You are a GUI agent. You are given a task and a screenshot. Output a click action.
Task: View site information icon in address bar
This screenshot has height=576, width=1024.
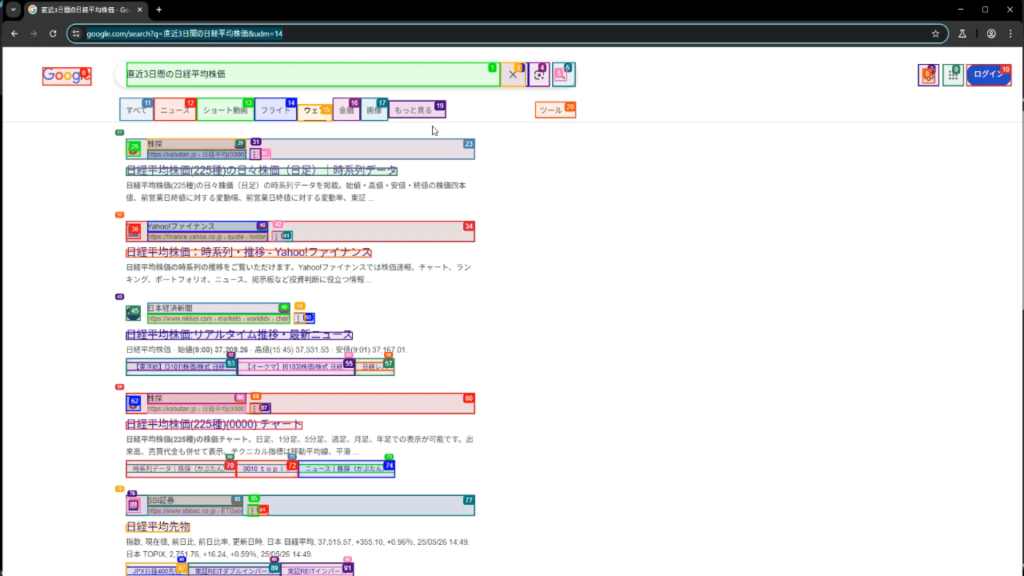pos(76,33)
